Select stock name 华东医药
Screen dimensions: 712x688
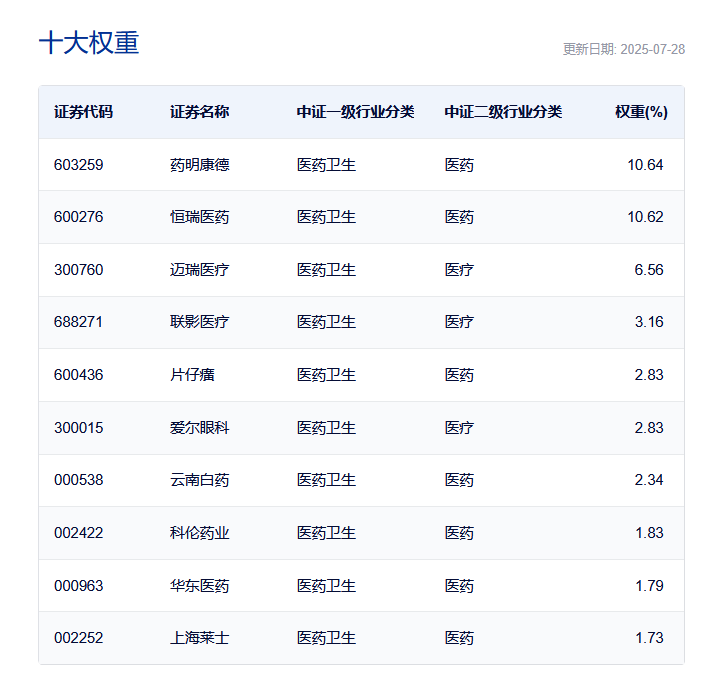tap(199, 586)
